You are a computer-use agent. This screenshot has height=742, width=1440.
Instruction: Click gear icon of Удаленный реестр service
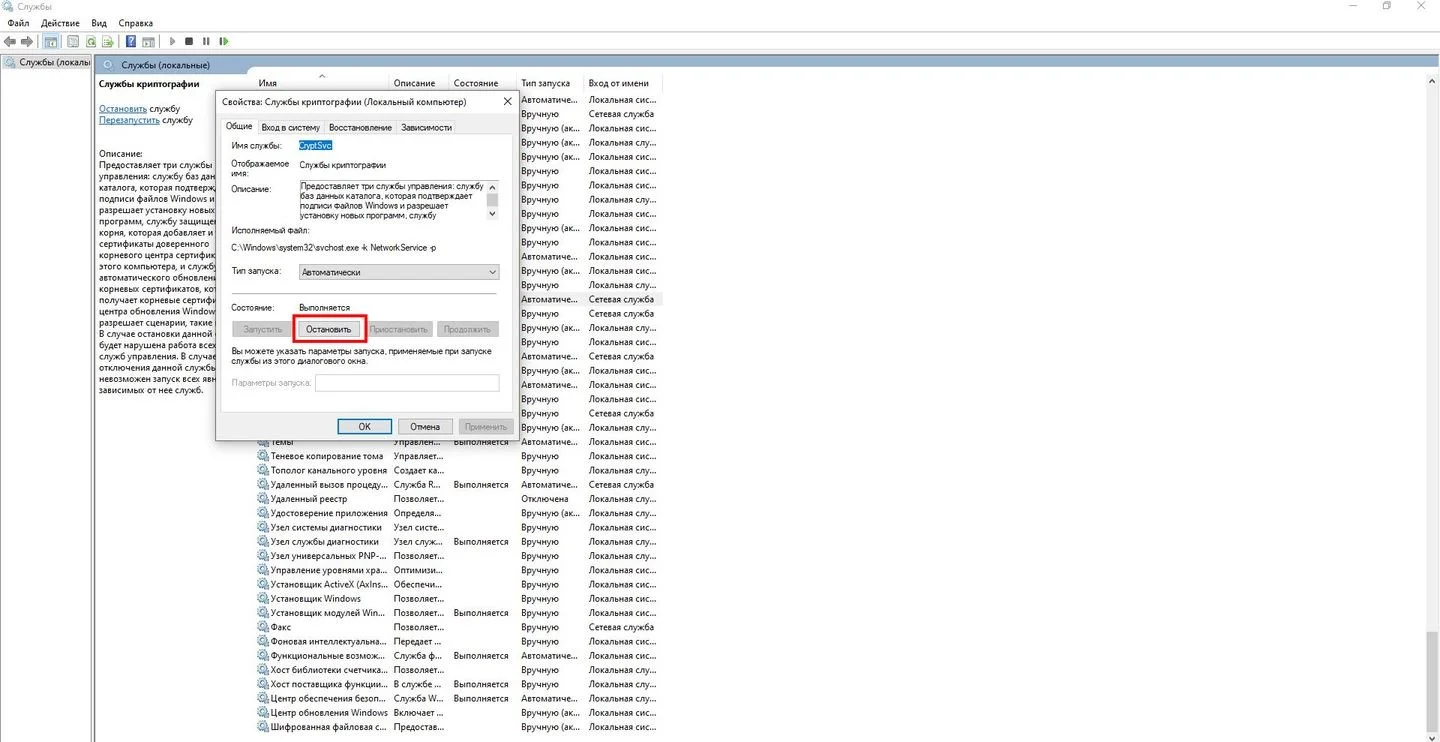263,499
